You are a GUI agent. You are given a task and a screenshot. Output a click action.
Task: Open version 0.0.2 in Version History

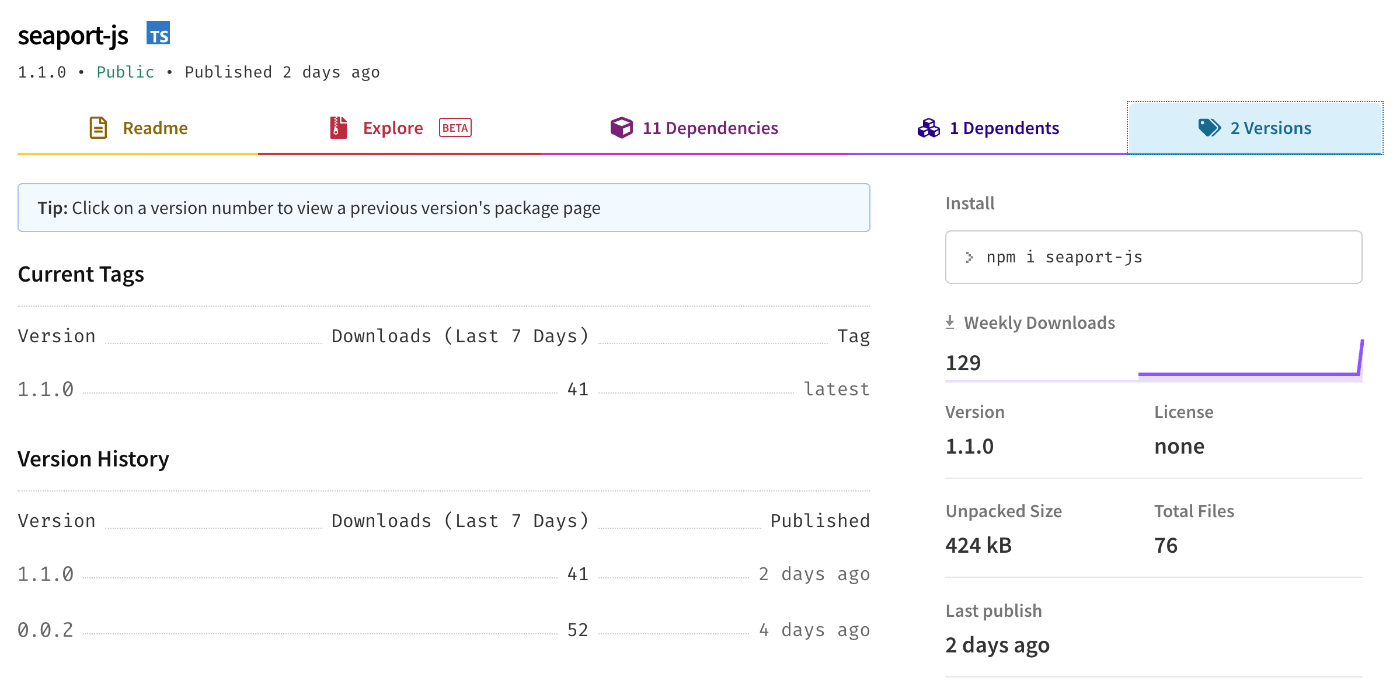click(46, 630)
